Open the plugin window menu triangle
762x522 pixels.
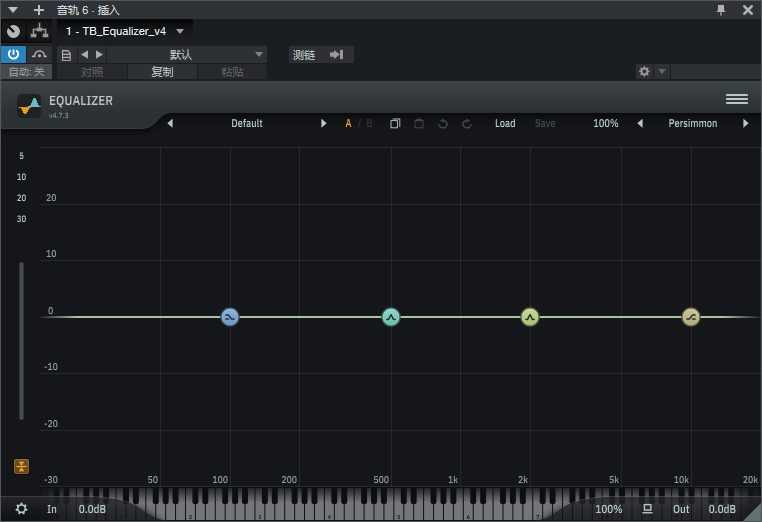[x=13, y=10]
